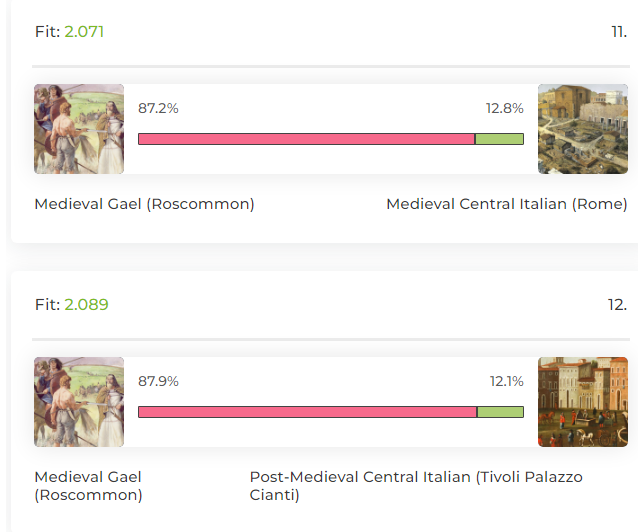638x532 pixels.
Task: Click the green 12.8% bar segment
Action: (x=499, y=139)
